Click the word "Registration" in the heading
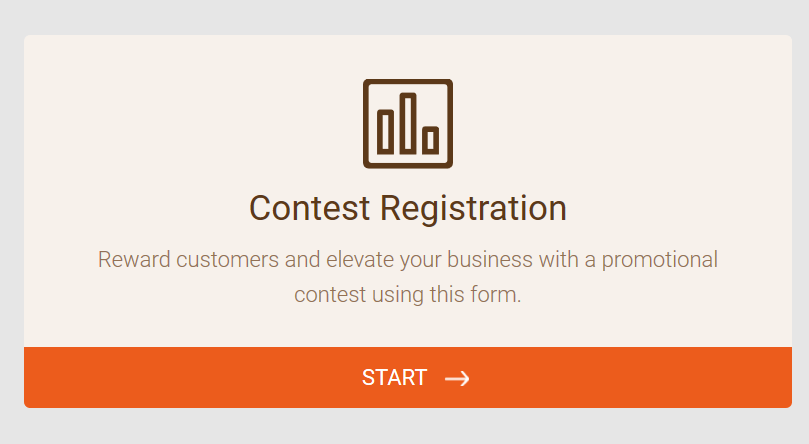Screen dimensions: 809x444 [x=473, y=208]
